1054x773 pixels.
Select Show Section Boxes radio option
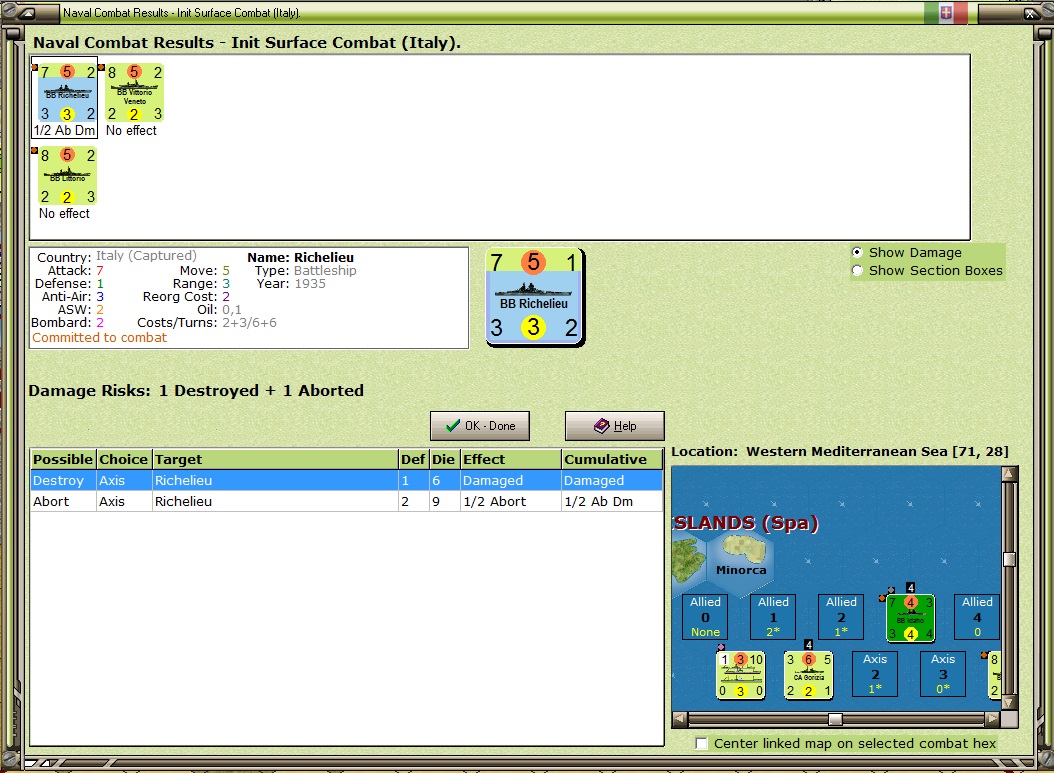click(x=857, y=271)
